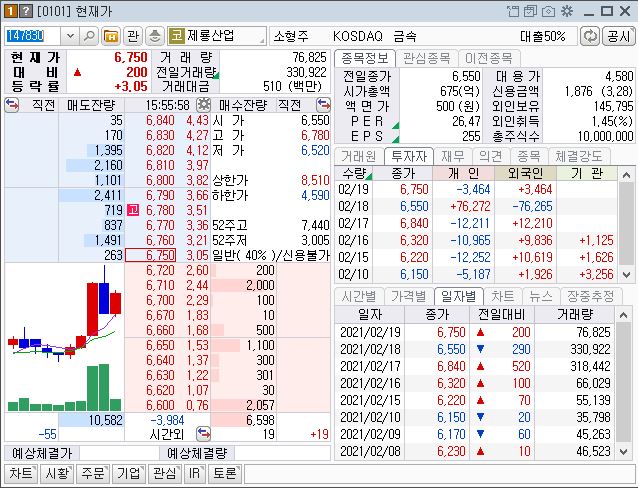Switch to the 재무 tab
This screenshot has width=638, height=488.
[x=452, y=156]
